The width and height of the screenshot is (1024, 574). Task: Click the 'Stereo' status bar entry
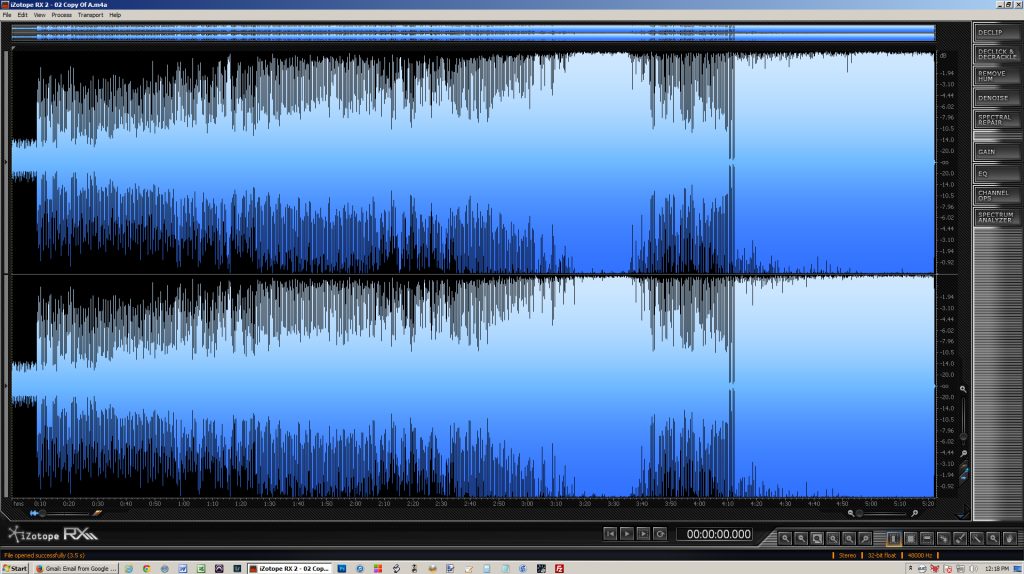click(847, 555)
